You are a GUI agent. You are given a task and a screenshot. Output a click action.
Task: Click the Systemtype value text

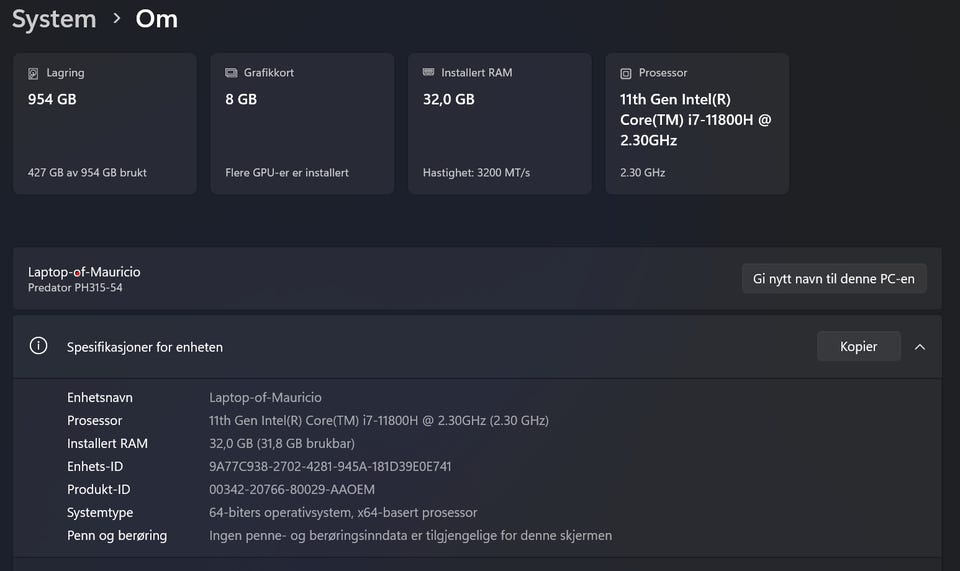[343, 512]
